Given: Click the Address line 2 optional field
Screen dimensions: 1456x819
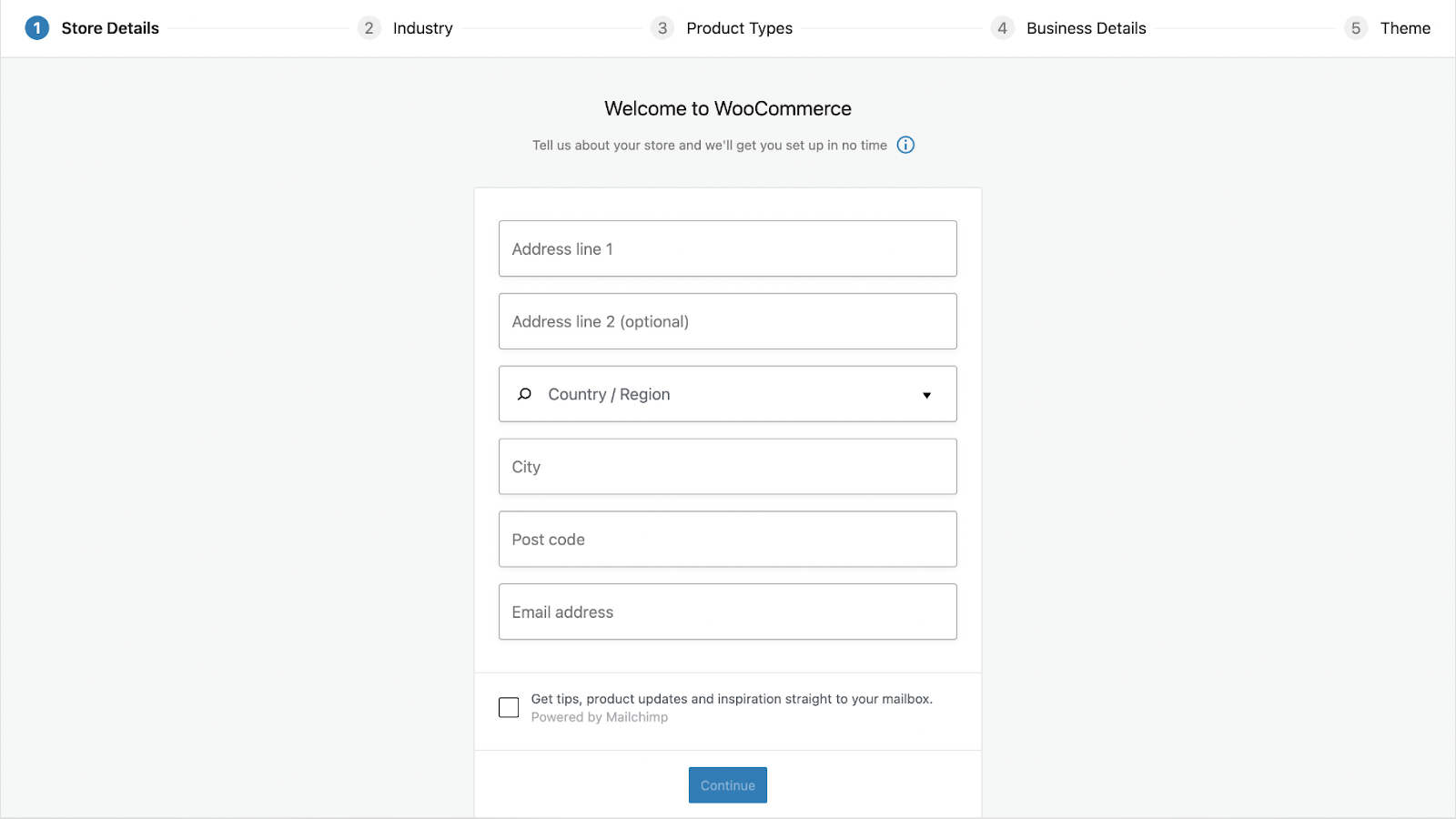Looking at the screenshot, I should pos(727,320).
